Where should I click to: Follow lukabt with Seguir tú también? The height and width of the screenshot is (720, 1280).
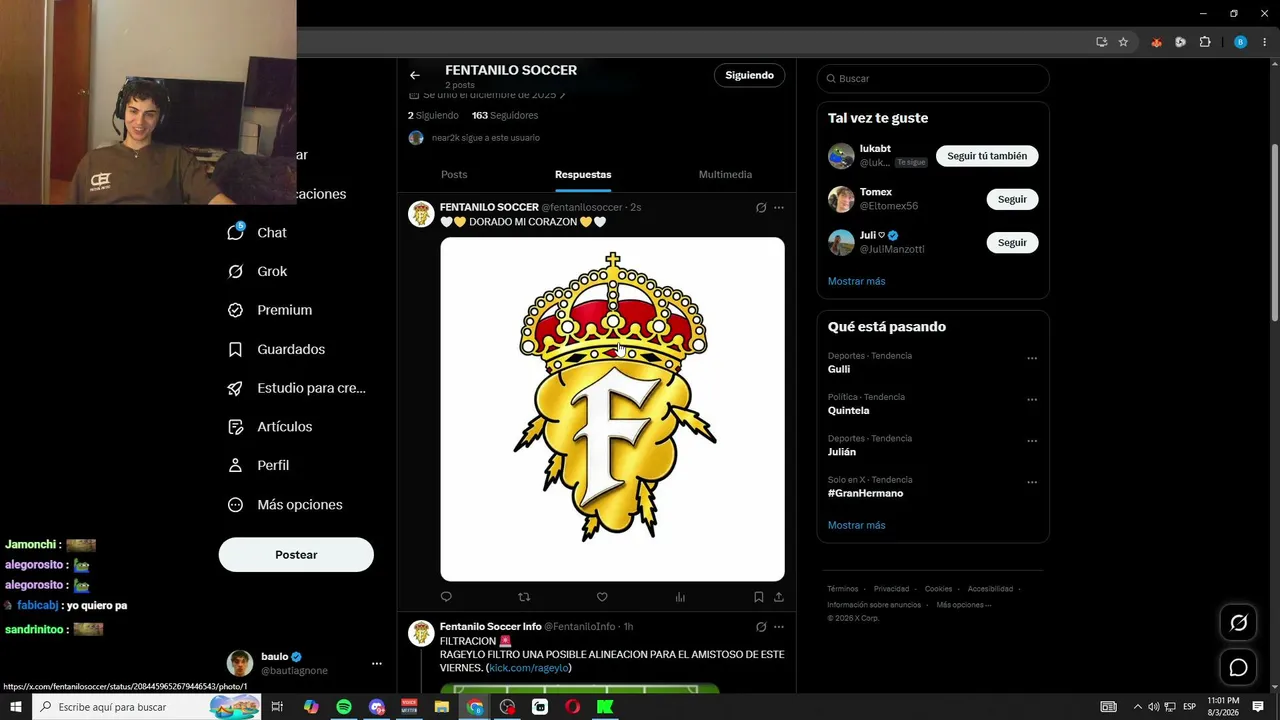(987, 156)
